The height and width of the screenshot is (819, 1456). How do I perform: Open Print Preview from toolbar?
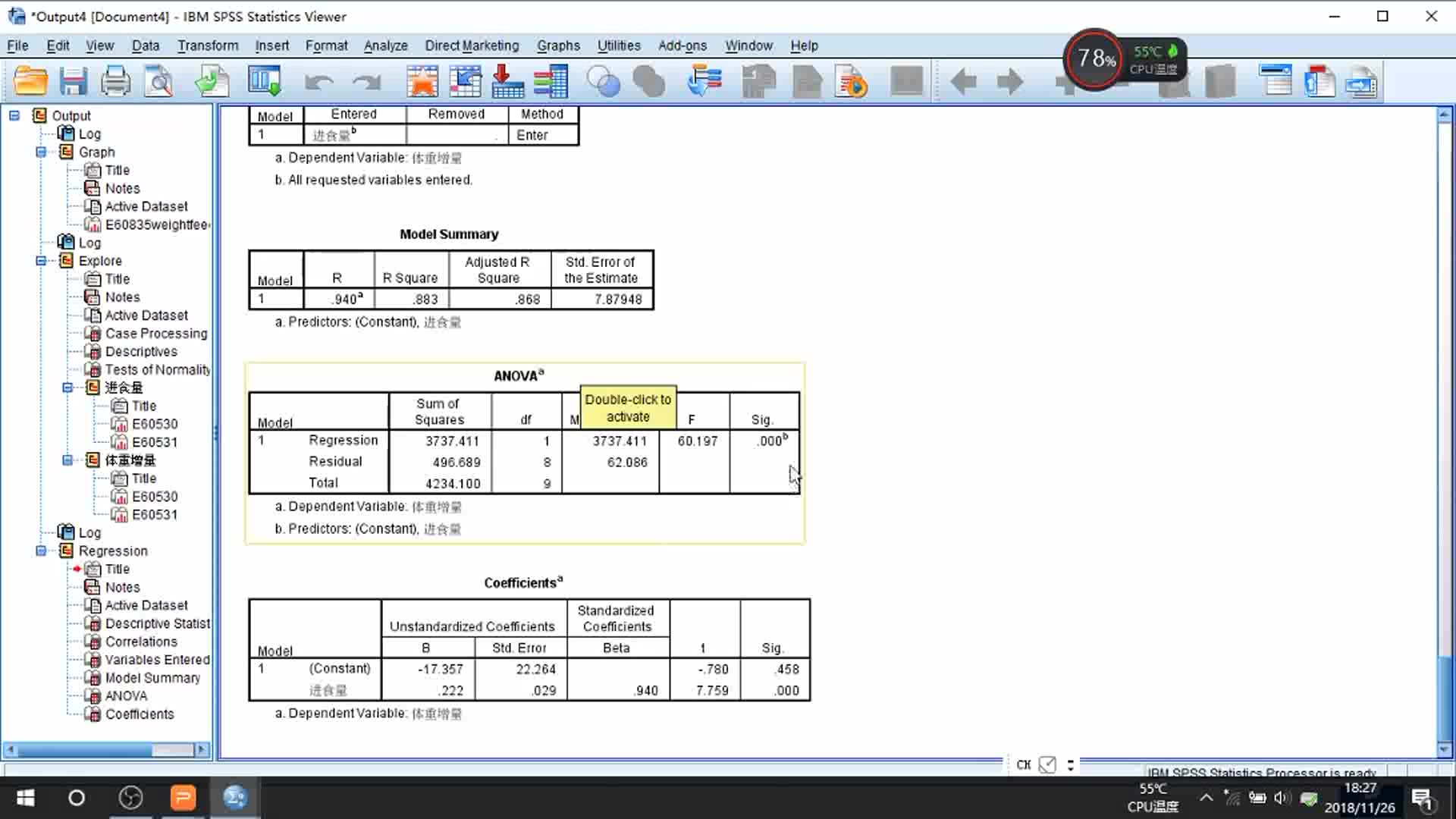pyautogui.click(x=159, y=81)
